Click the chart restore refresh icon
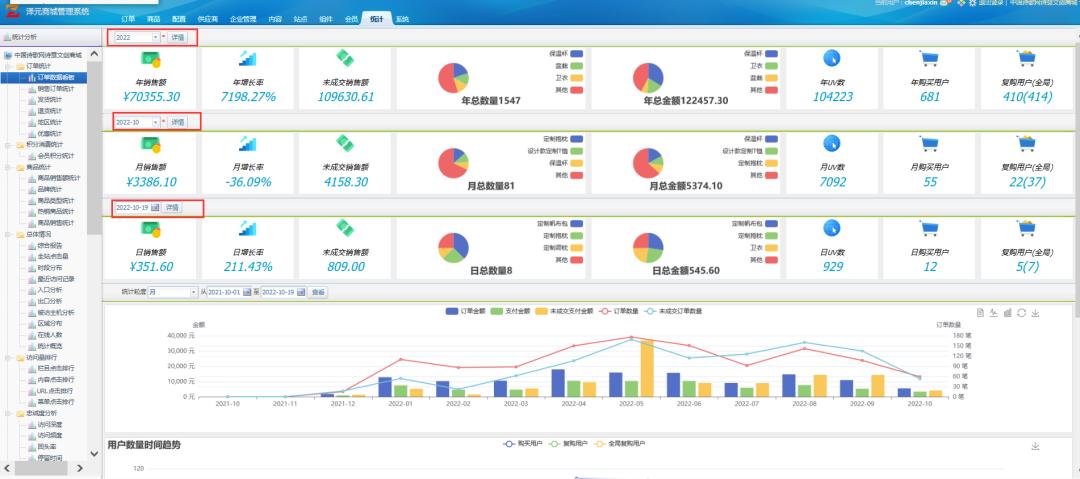This screenshot has height=479, width=1080. (1021, 313)
